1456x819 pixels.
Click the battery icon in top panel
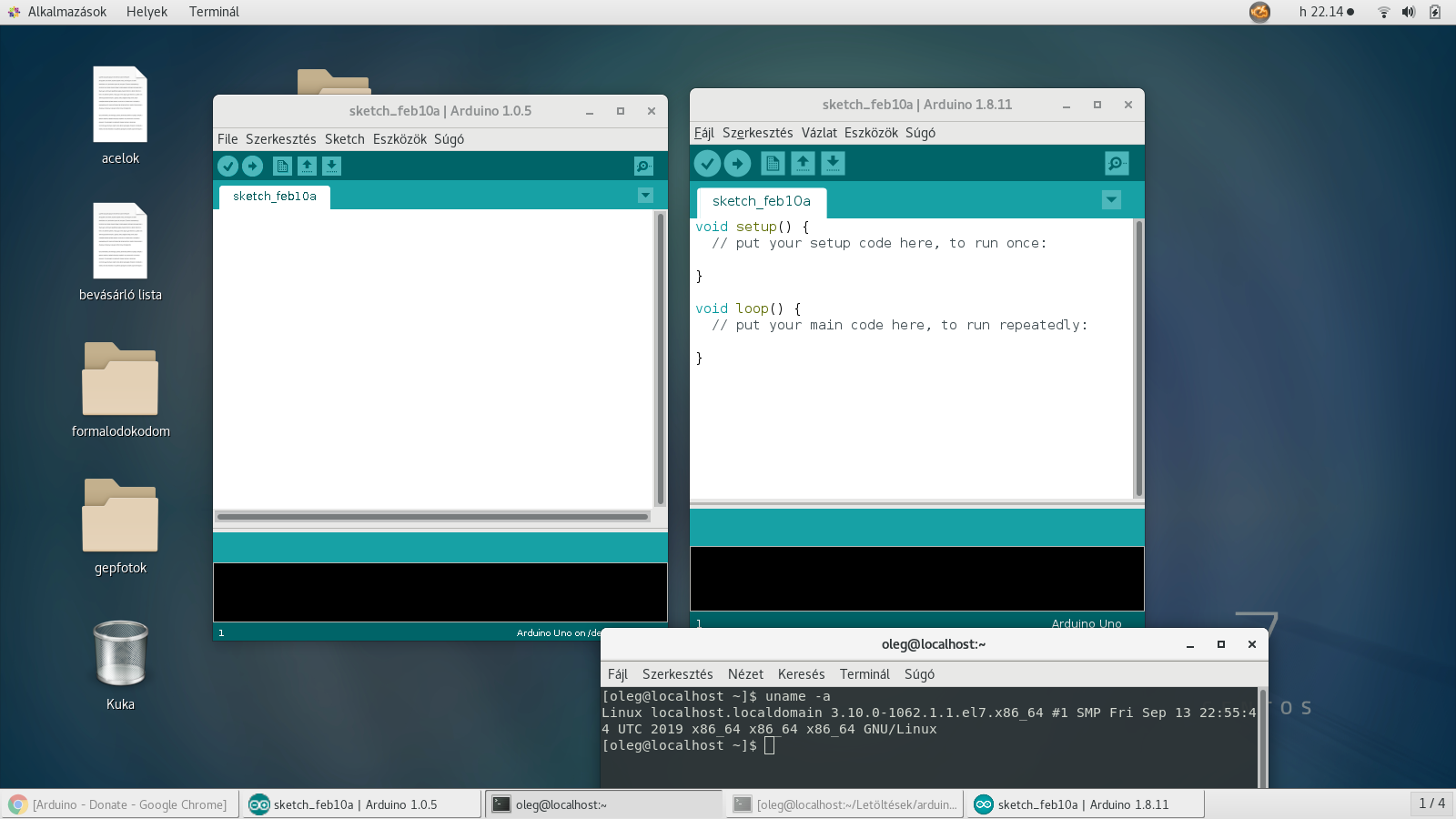coord(1435,12)
